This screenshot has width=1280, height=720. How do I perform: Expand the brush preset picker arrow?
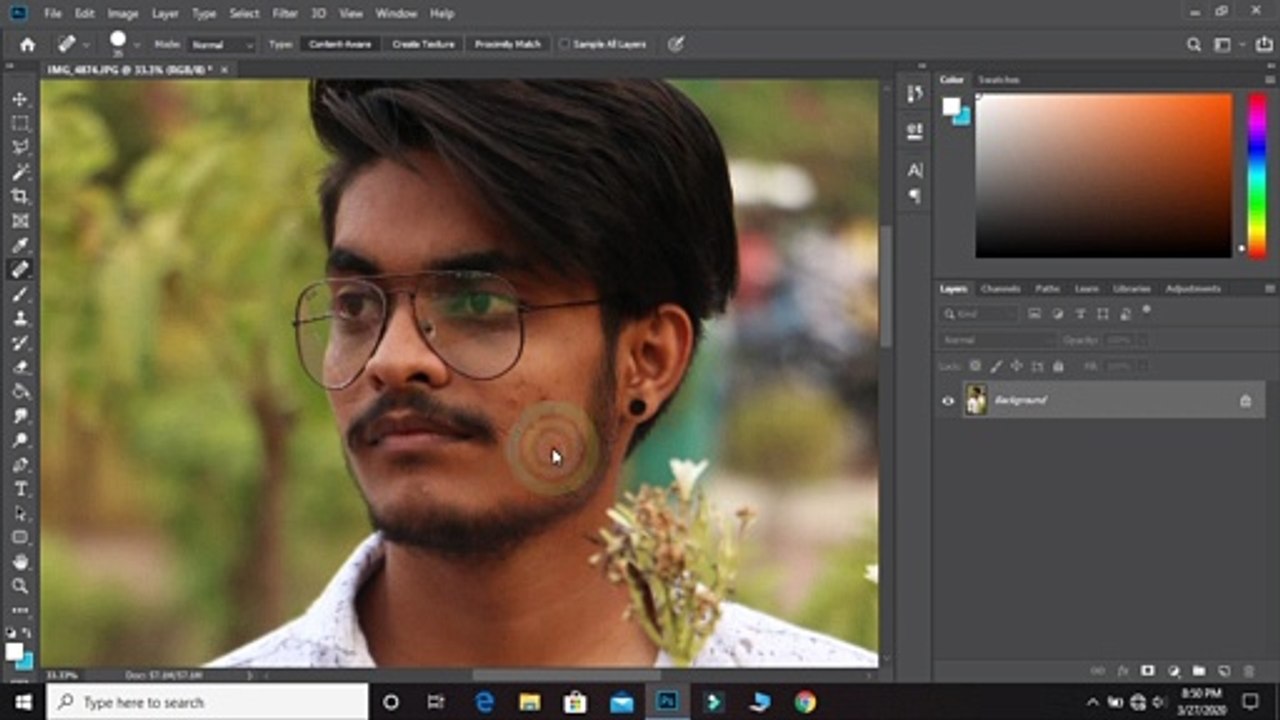137,44
